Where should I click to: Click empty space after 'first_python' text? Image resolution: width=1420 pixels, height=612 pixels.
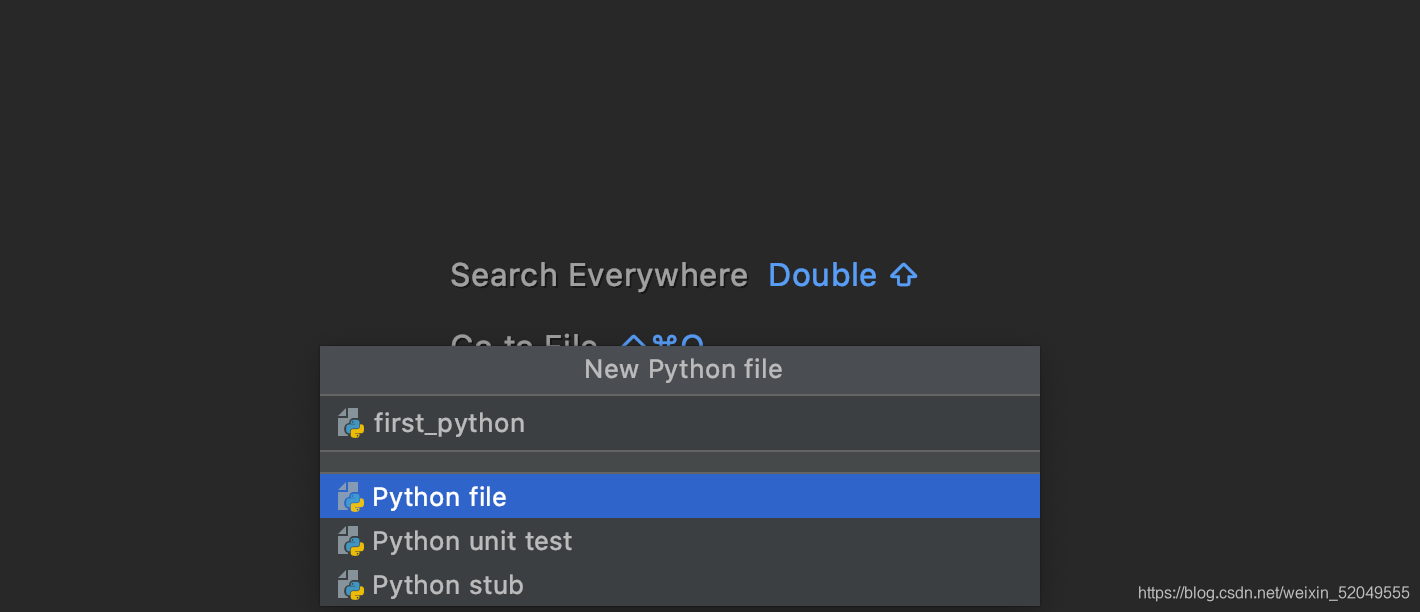780,423
